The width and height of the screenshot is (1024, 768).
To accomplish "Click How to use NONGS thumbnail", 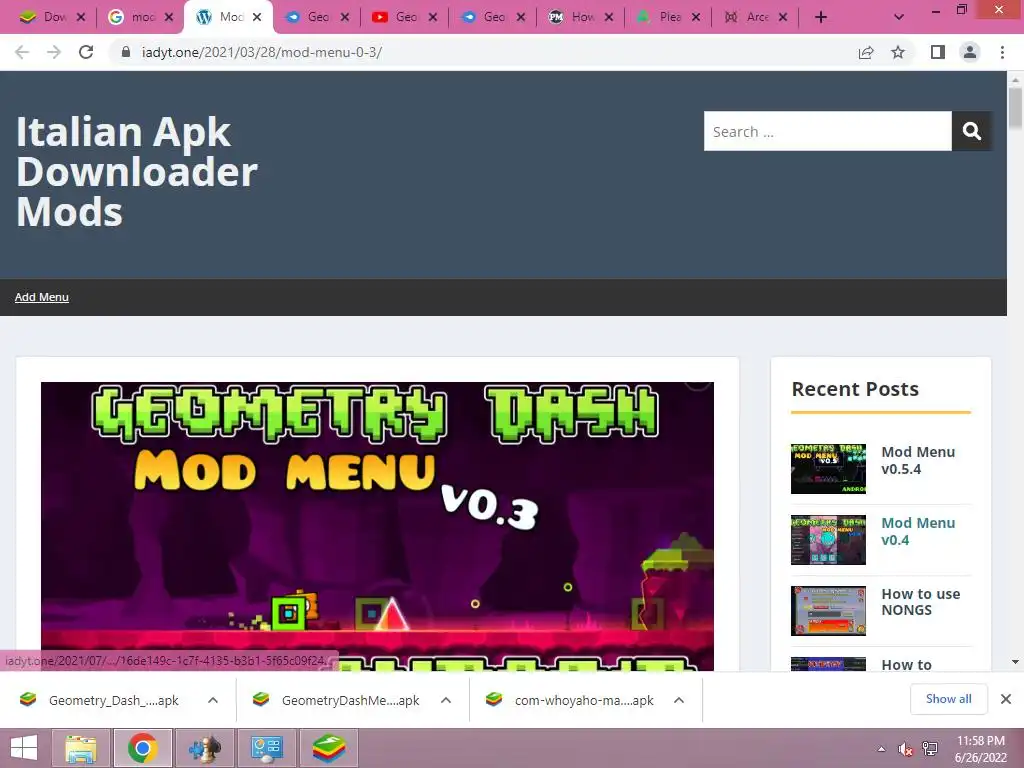I will pos(828,611).
